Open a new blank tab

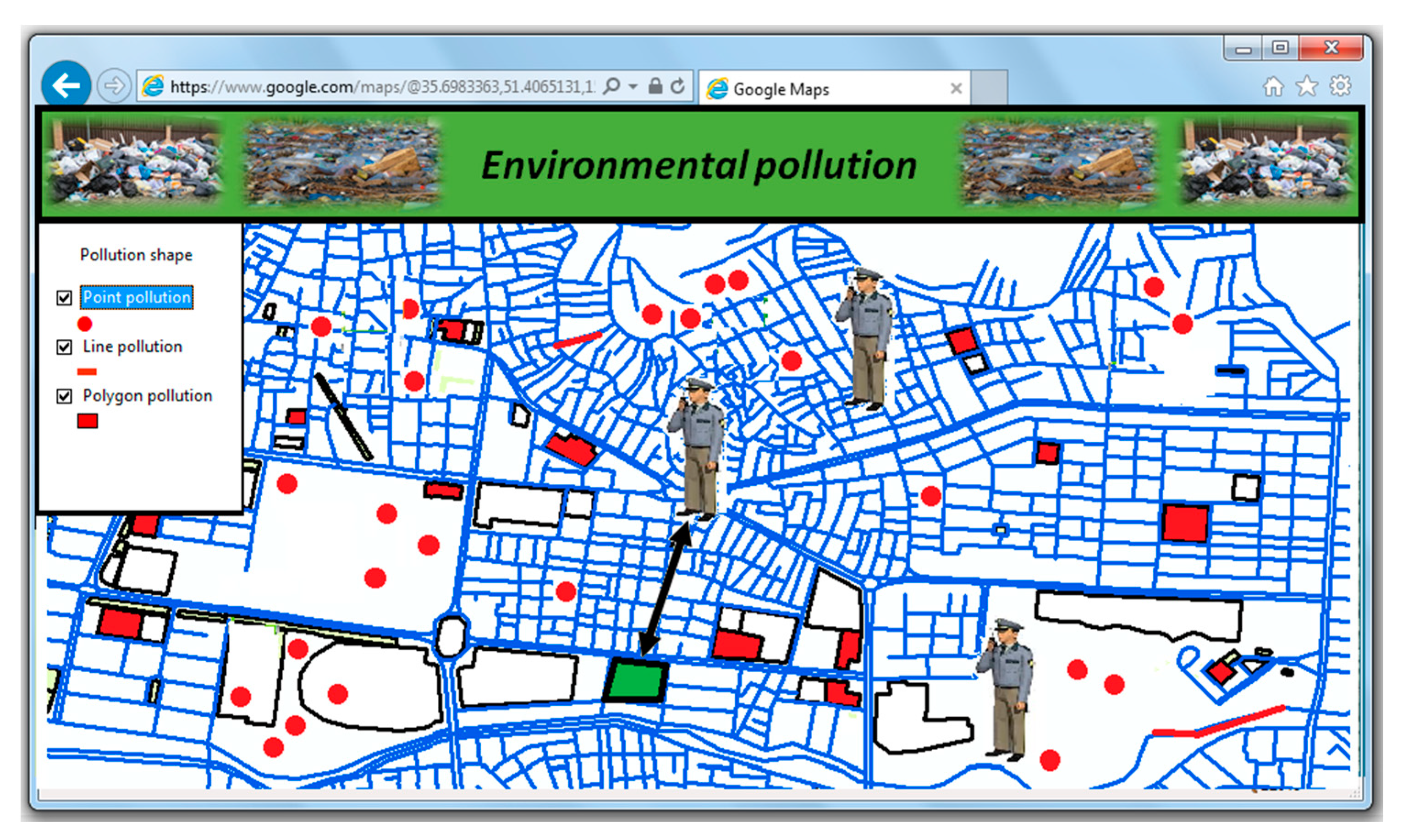(x=989, y=88)
